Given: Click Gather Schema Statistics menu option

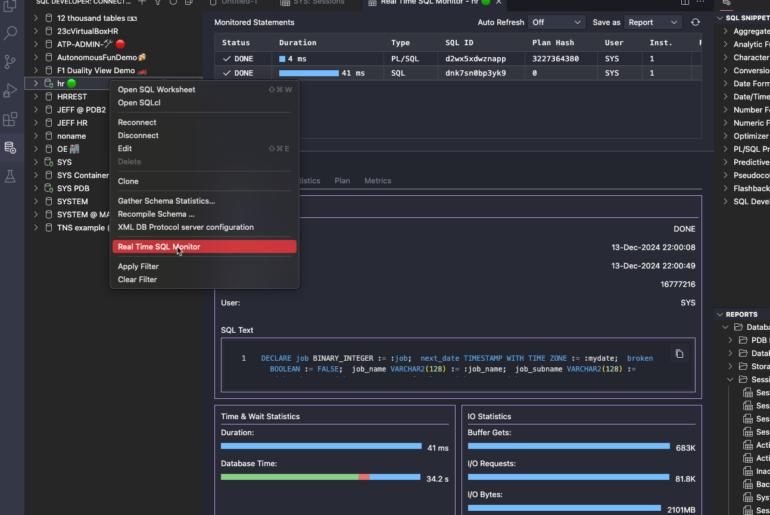Looking at the screenshot, I should 166,201.
